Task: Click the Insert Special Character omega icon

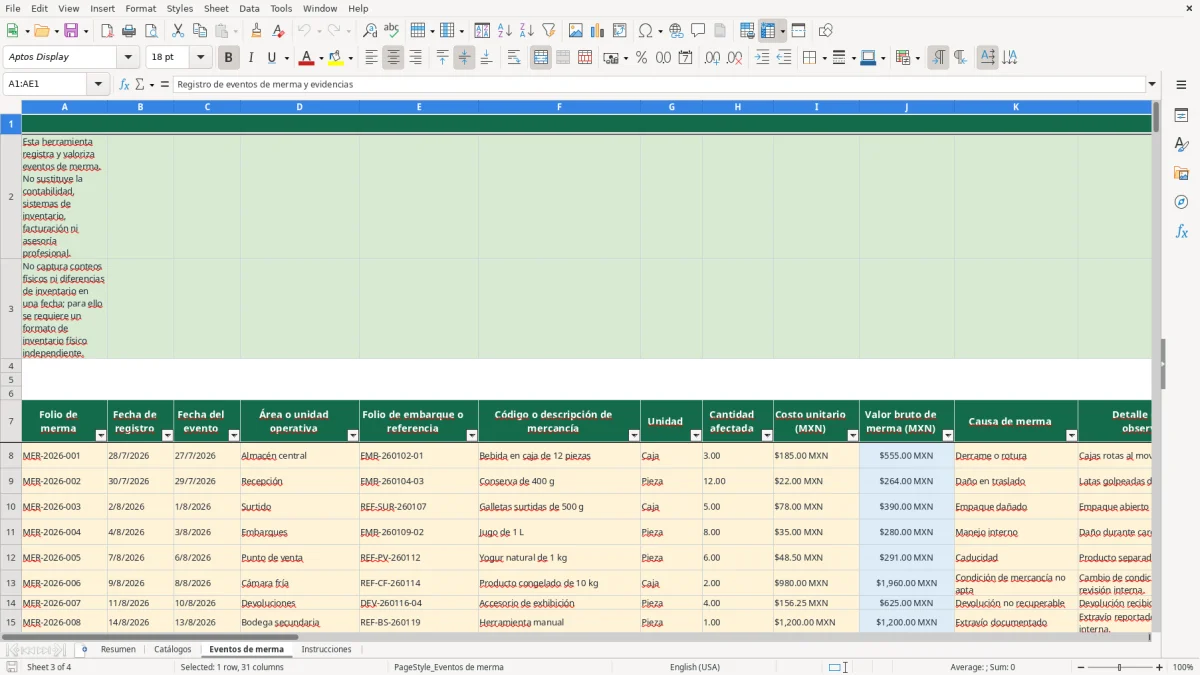Action: click(x=645, y=31)
